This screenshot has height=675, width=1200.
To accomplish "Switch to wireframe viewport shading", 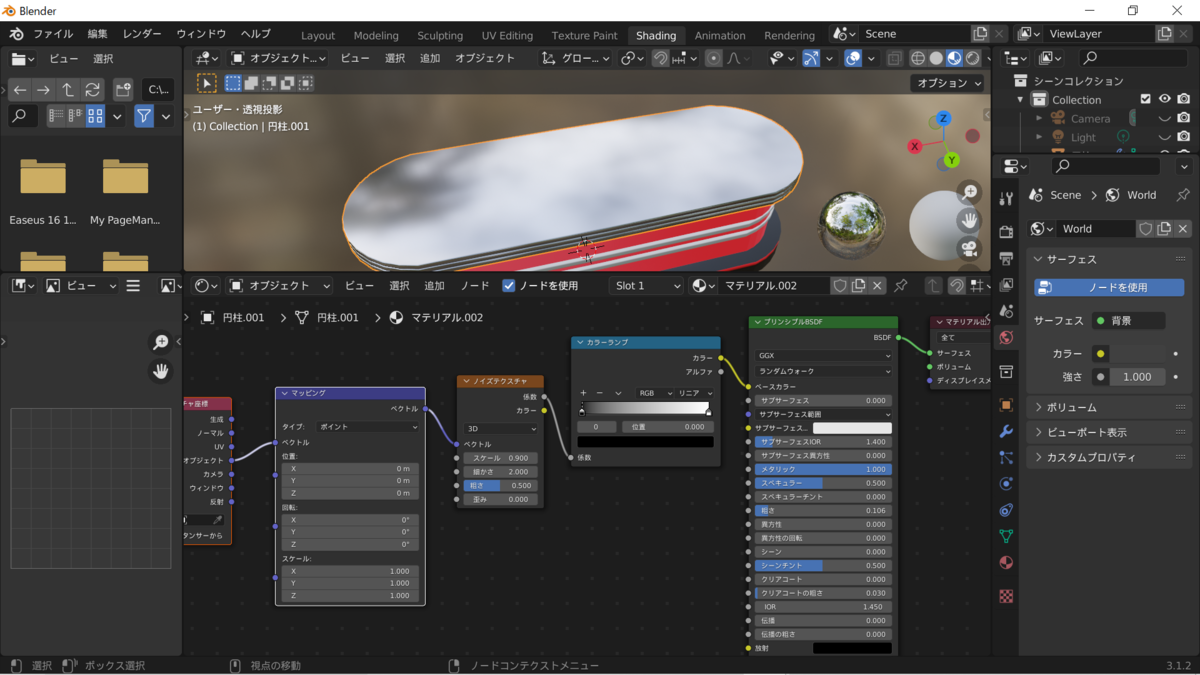I will click(918, 58).
